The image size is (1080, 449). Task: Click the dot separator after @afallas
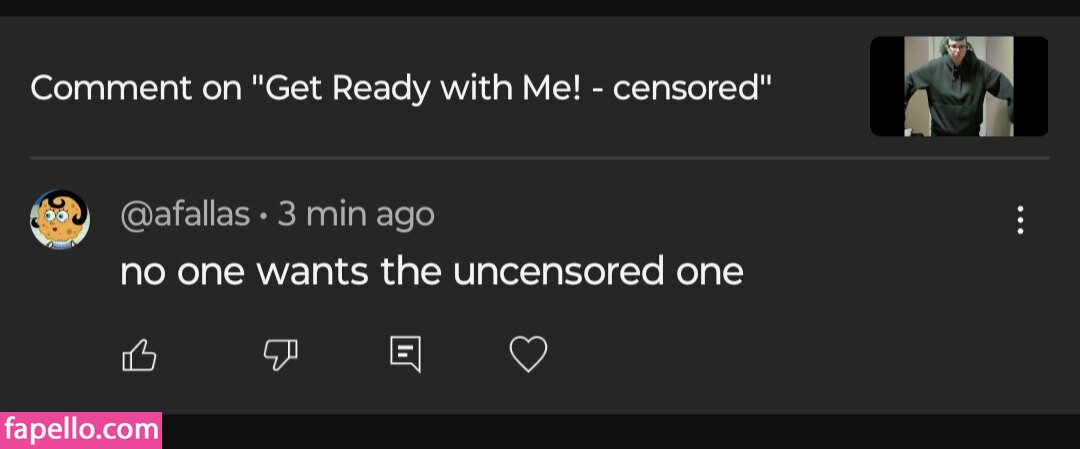pos(263,216)
